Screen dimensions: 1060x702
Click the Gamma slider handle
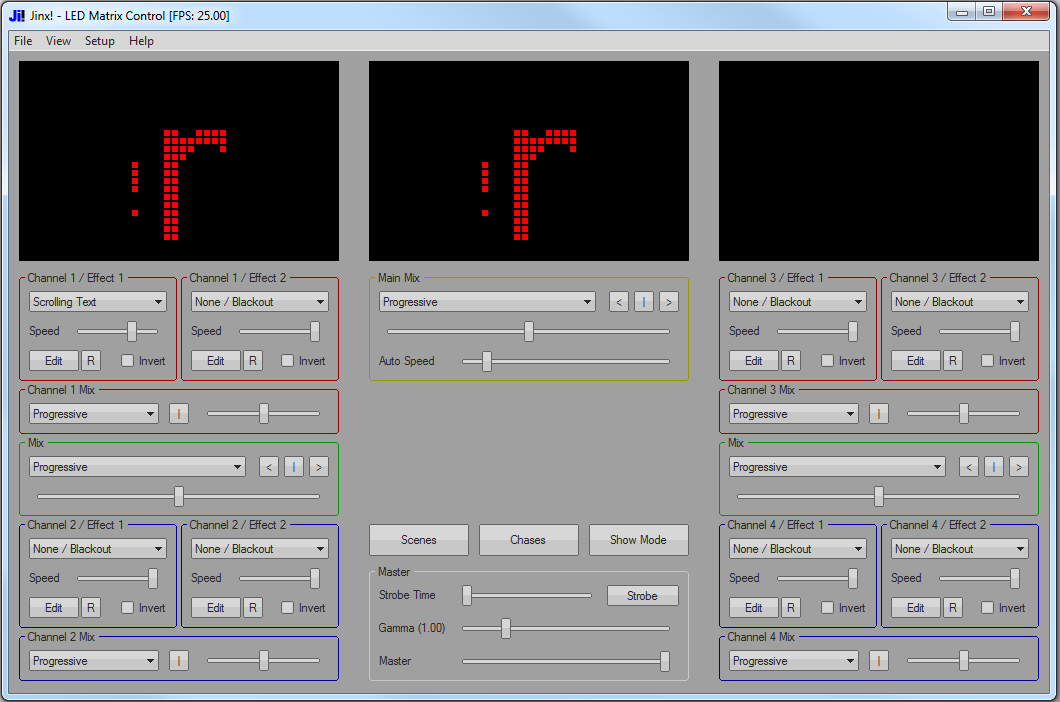(x=506, y=628)
